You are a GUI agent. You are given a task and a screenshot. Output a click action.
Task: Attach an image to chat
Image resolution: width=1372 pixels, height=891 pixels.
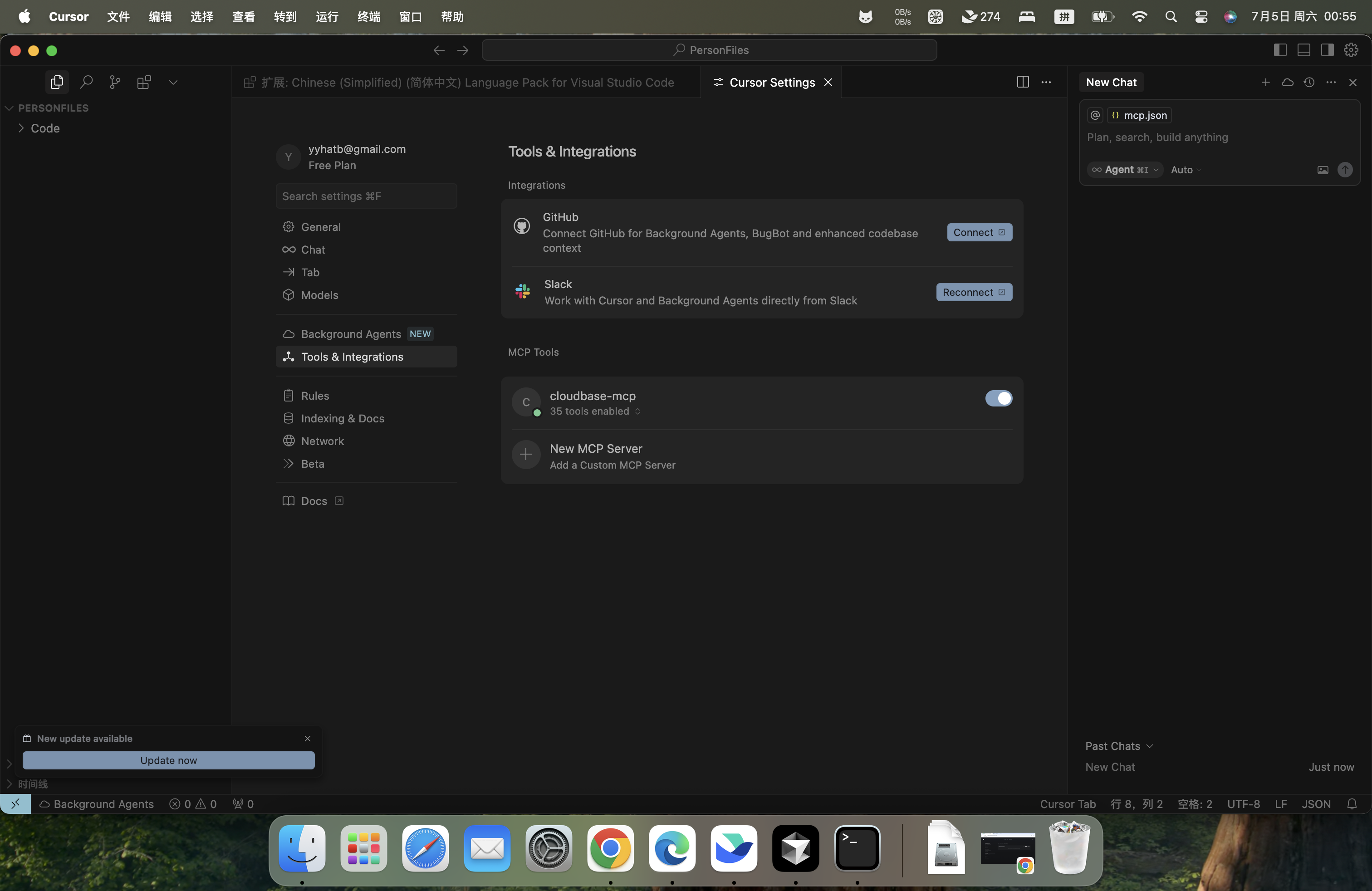1323,170
